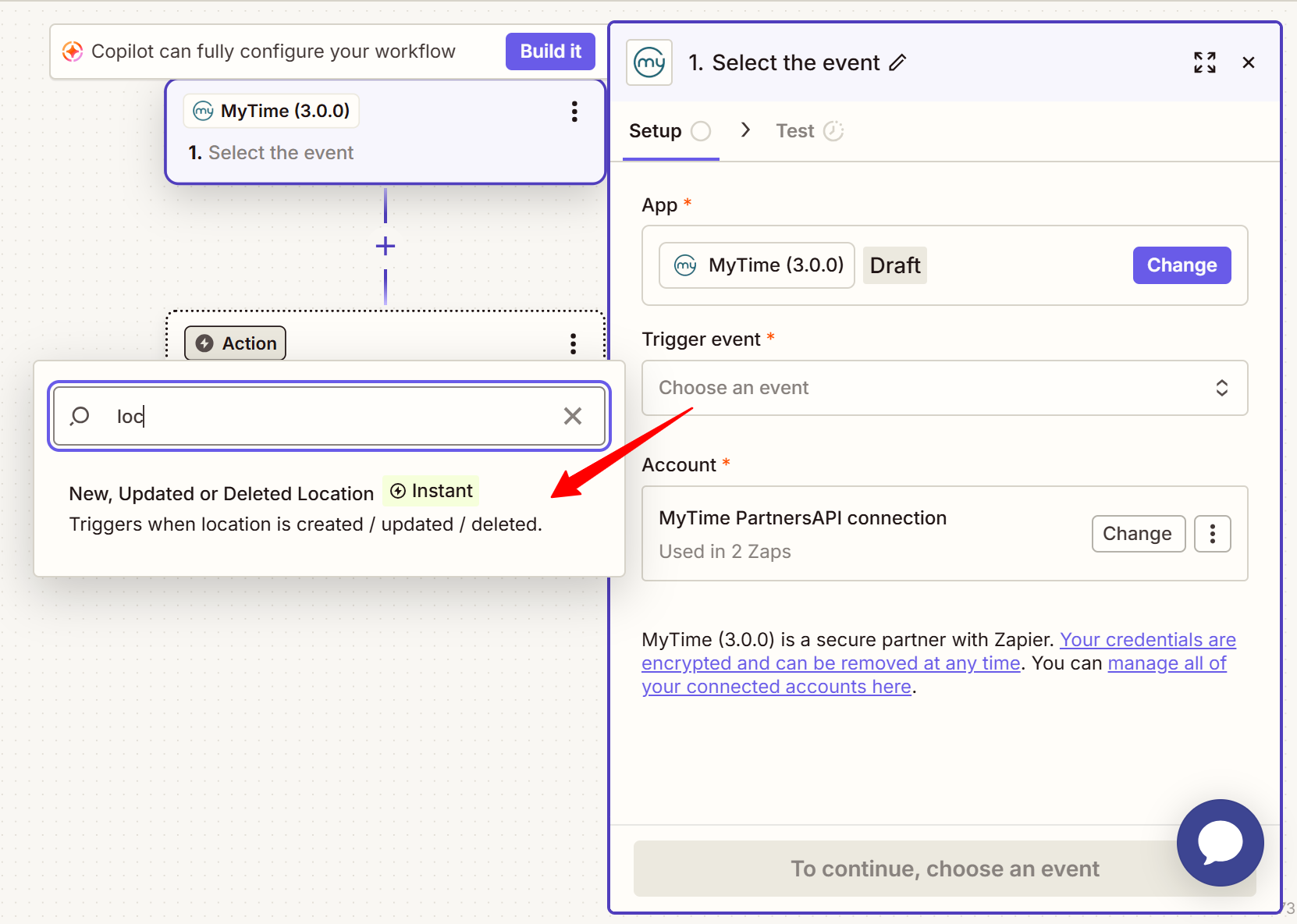Click the search magnifier icon
1297x924 pixels.
80,416
